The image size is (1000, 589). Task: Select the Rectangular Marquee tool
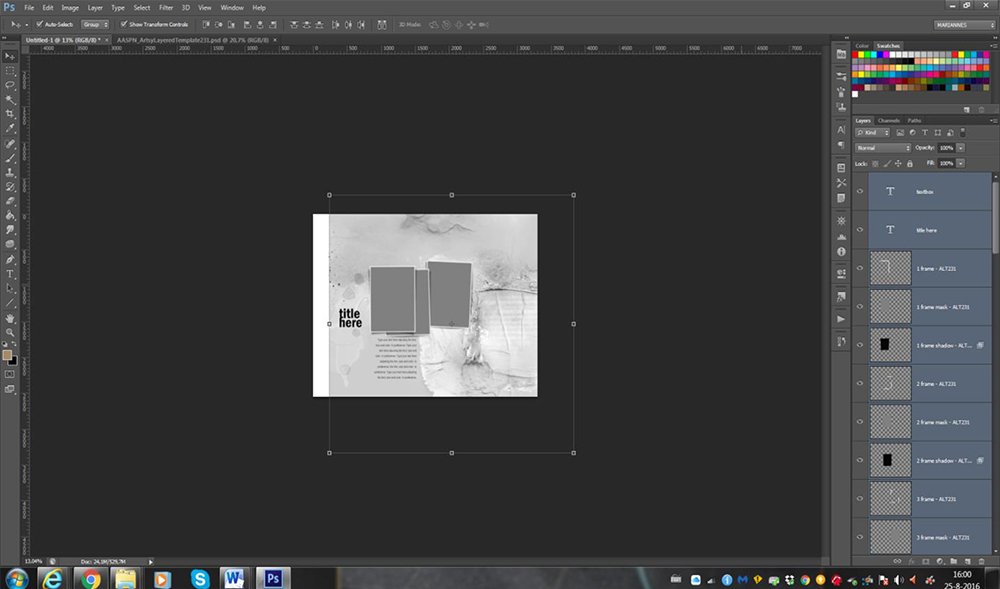coord(10,71)
